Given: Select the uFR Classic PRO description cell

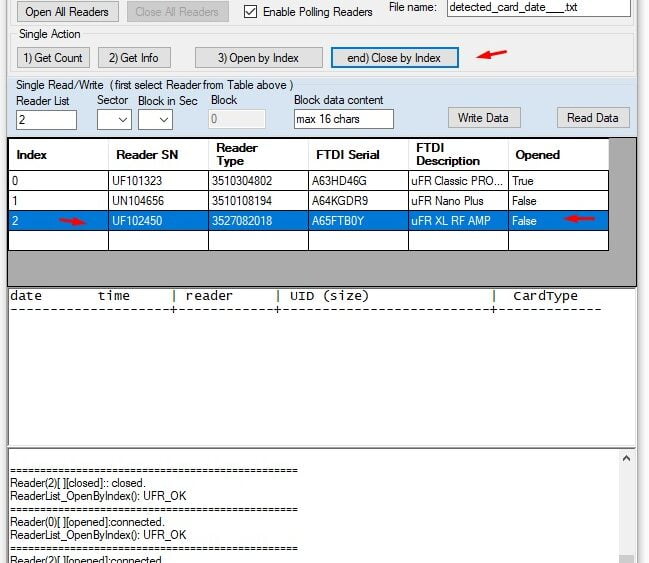Looking at the screenshot, I should 458,180.
